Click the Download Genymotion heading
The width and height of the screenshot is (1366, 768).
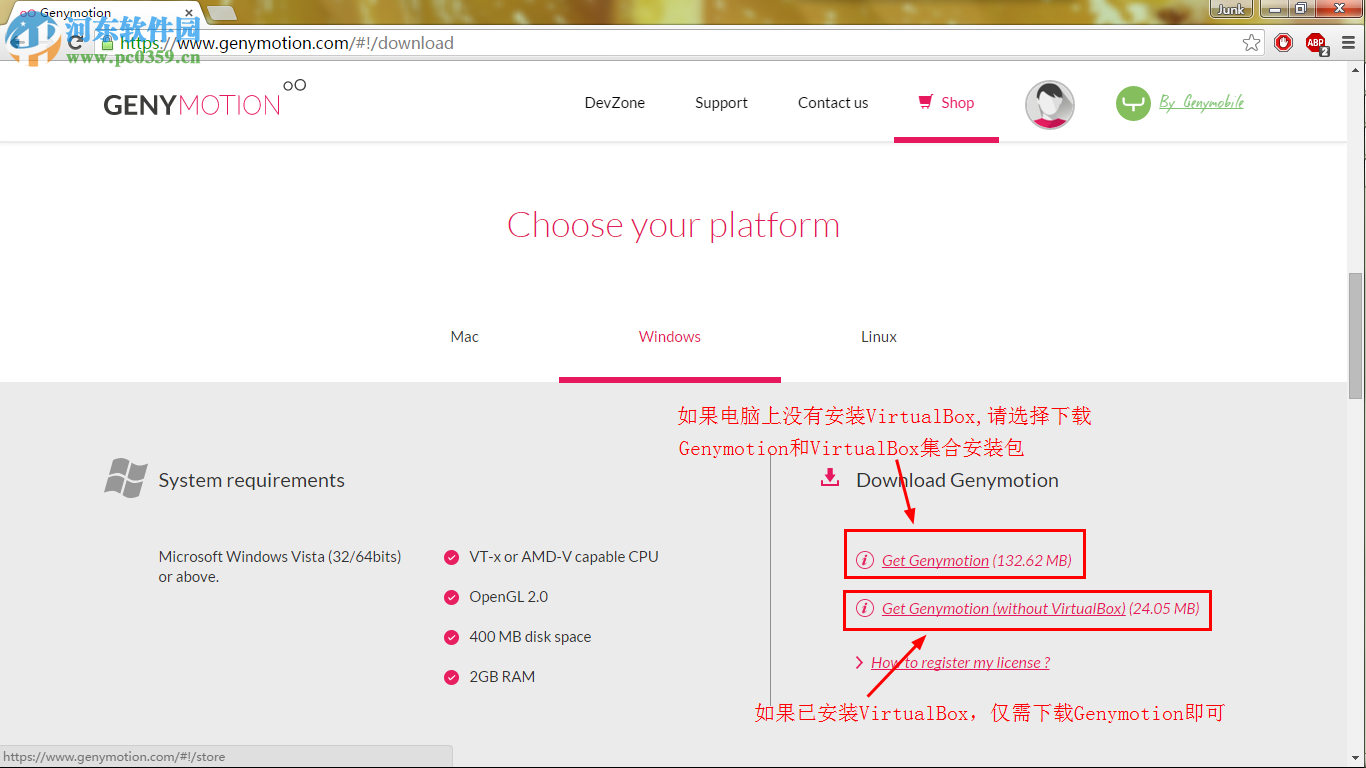click(957, 480)
